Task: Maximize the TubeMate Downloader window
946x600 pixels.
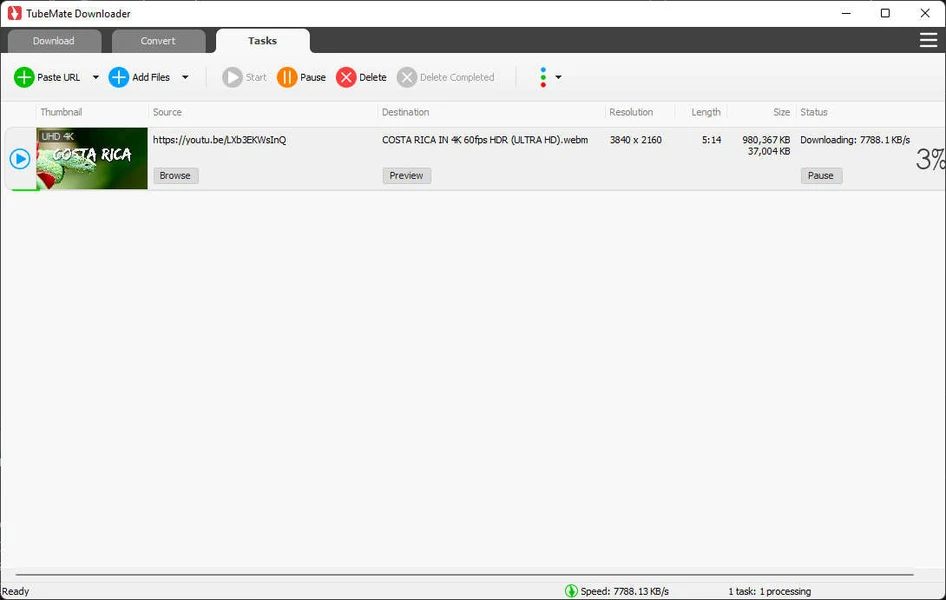Action: pos(885,13)
